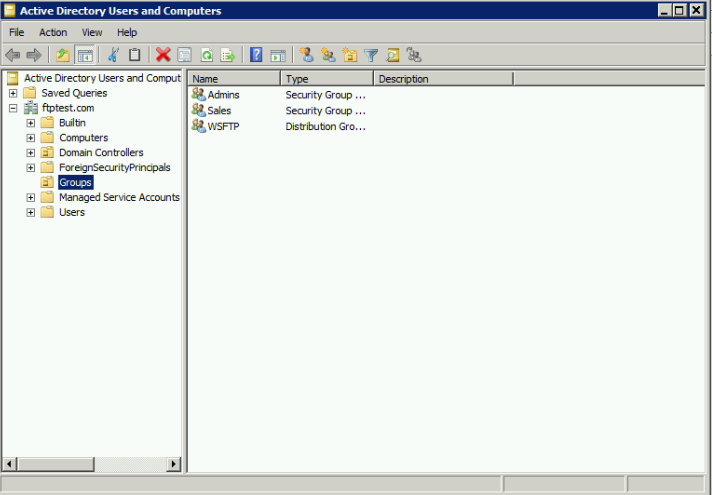This screenshot has width=712, height=495.
Task: Click the Sales group icon
Action: 198,110
